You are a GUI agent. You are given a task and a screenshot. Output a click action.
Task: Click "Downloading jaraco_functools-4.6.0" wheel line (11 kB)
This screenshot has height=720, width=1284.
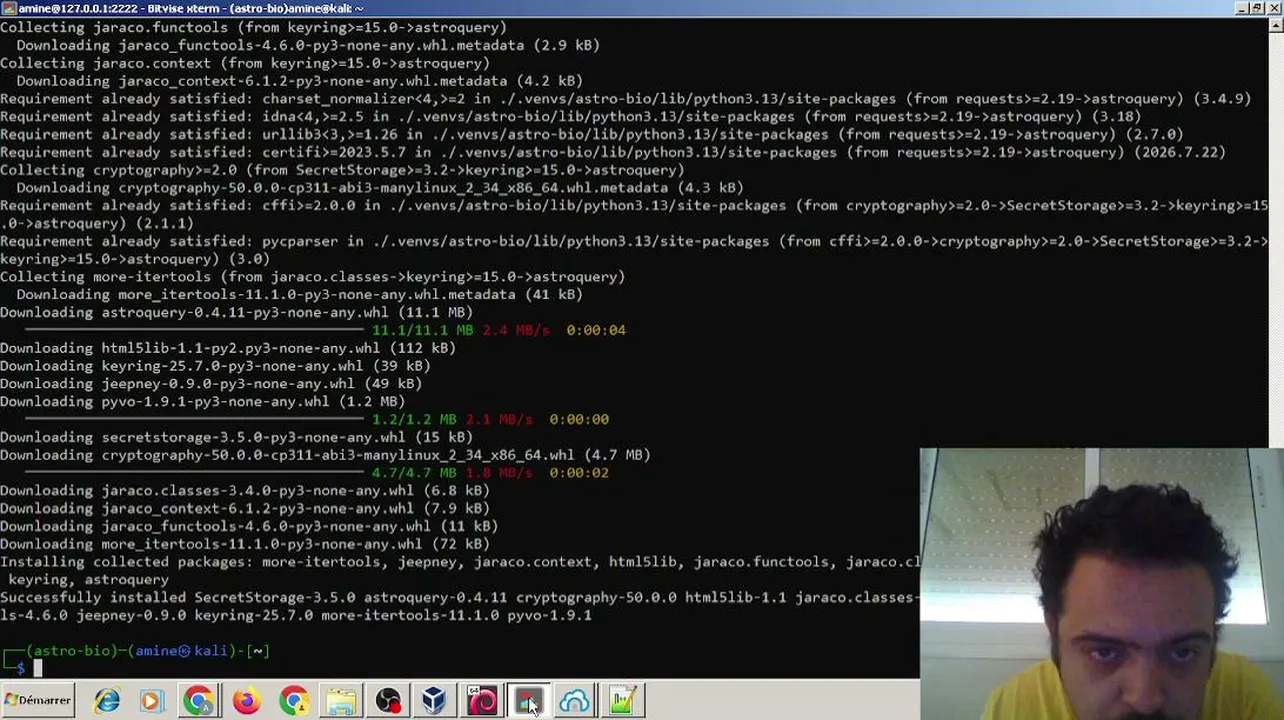(x=249, y=526)
